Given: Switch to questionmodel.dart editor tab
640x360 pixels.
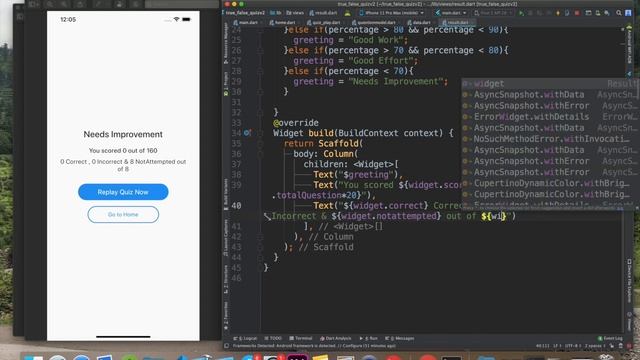Looking at the screenshot, I should (x=374, y=22).
